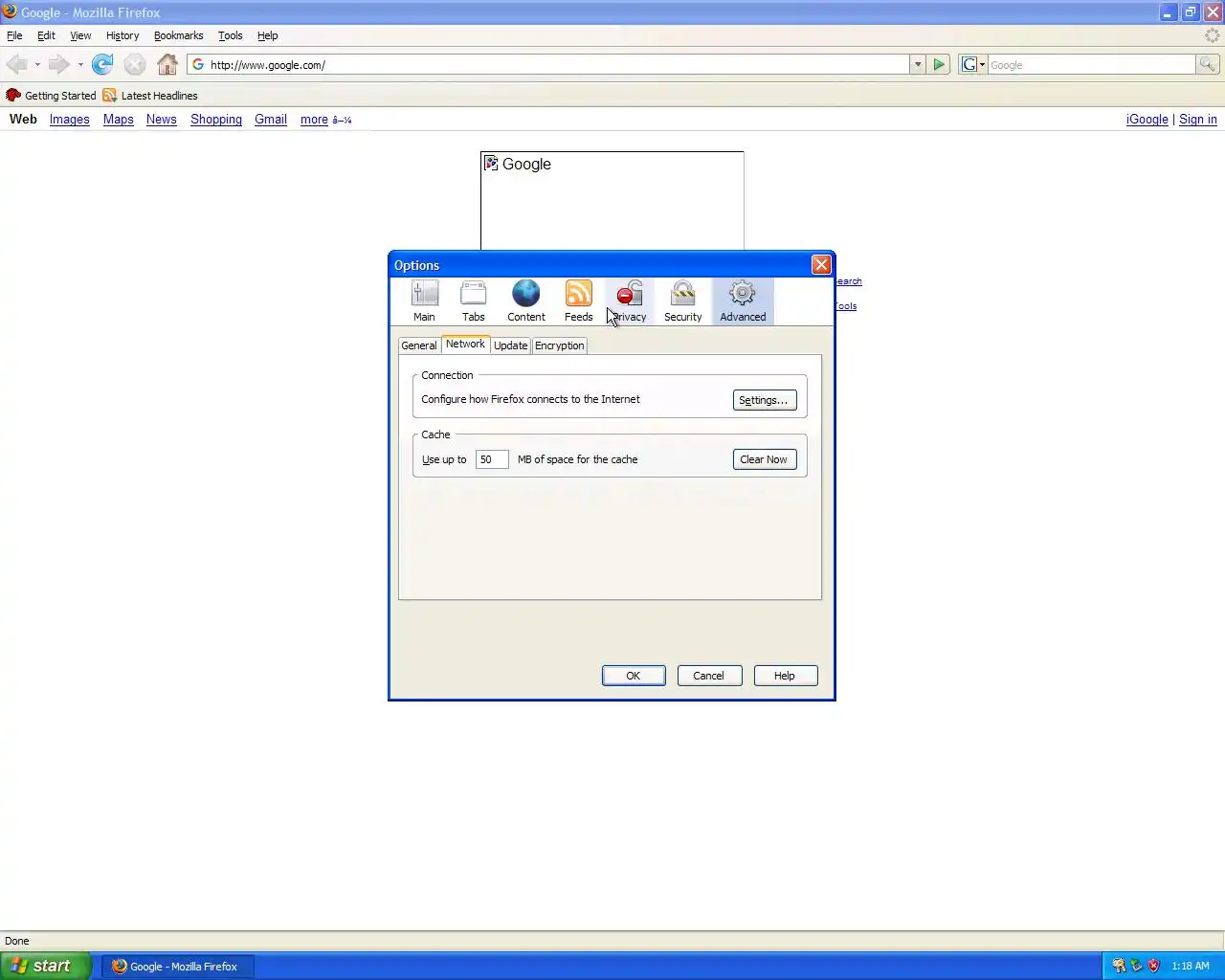1225x980 pixels.
Task: Switch to the Encryption tab
Action: click(560, 345)
